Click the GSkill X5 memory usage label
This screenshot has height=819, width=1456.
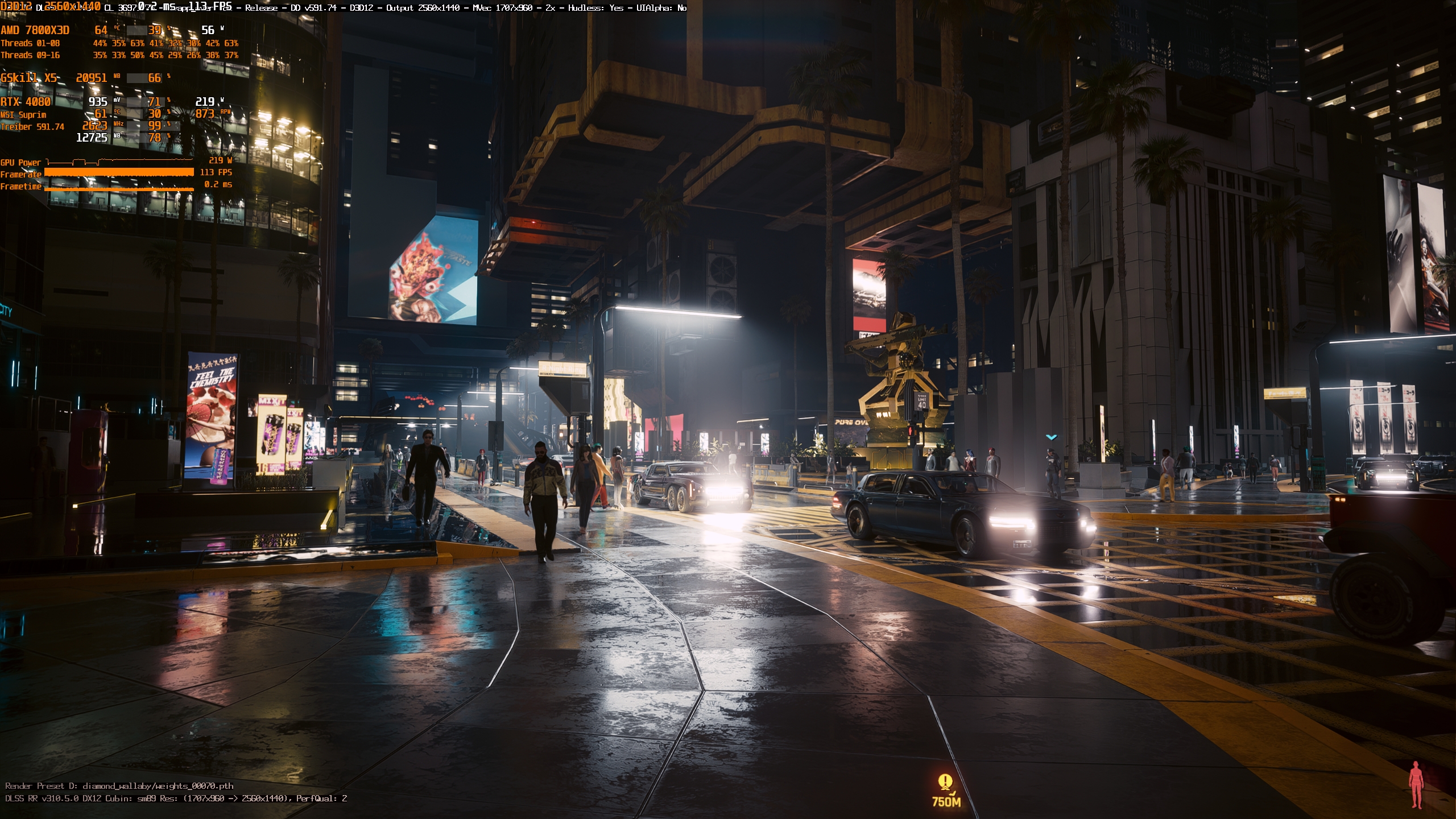tap(28, 78)
